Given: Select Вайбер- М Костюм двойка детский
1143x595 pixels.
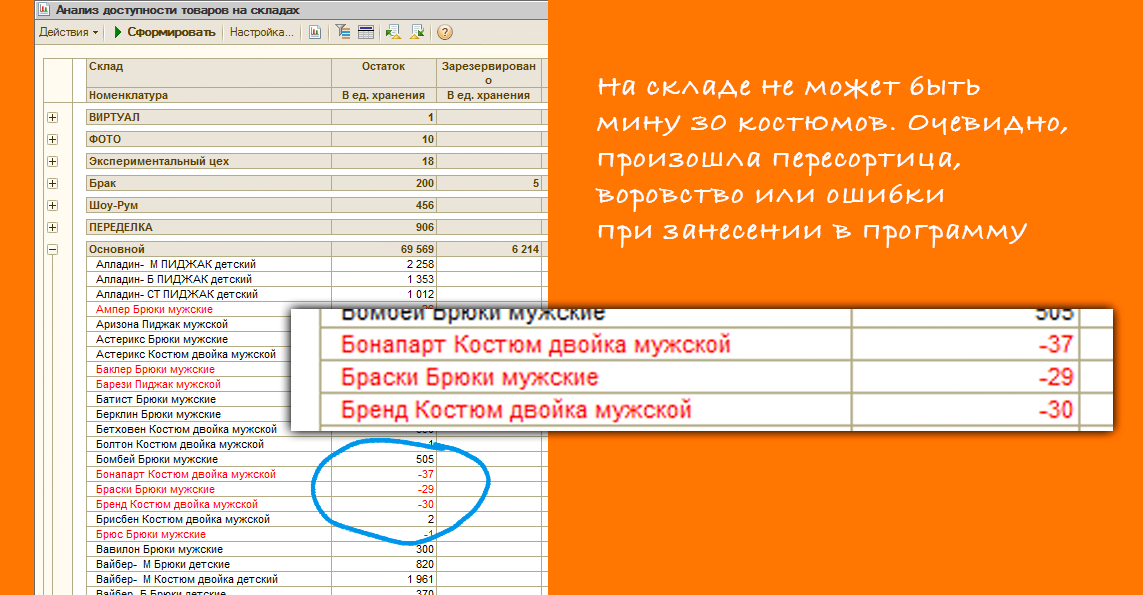Looking at the screenshot, I should click(x=187, y=580).
